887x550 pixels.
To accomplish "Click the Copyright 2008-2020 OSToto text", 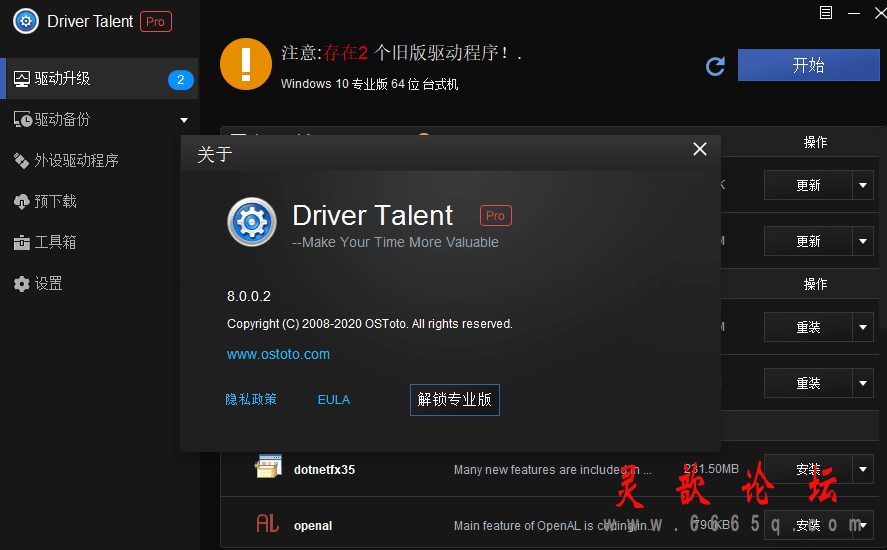I will 370,324.
